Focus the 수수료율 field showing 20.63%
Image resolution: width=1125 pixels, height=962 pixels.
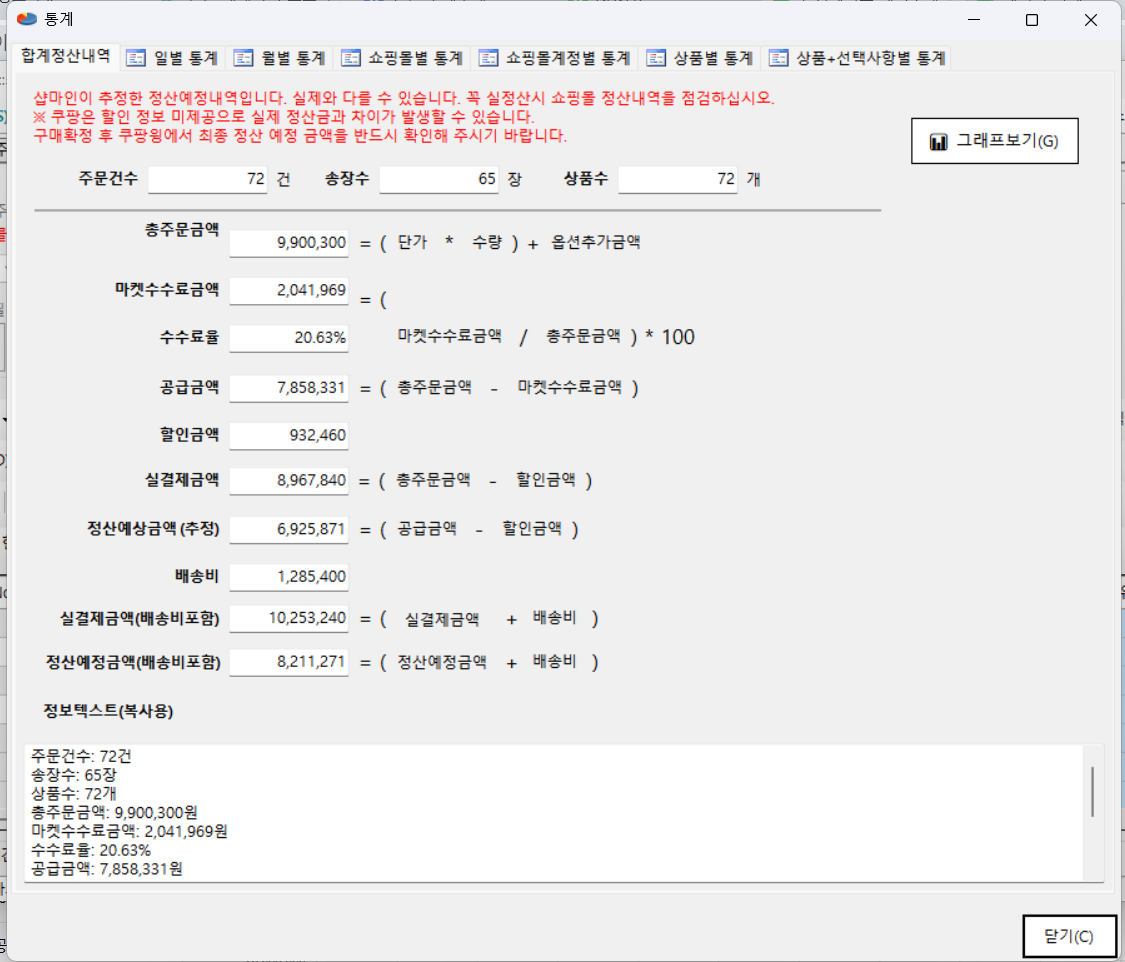click(x=289, y=338)
